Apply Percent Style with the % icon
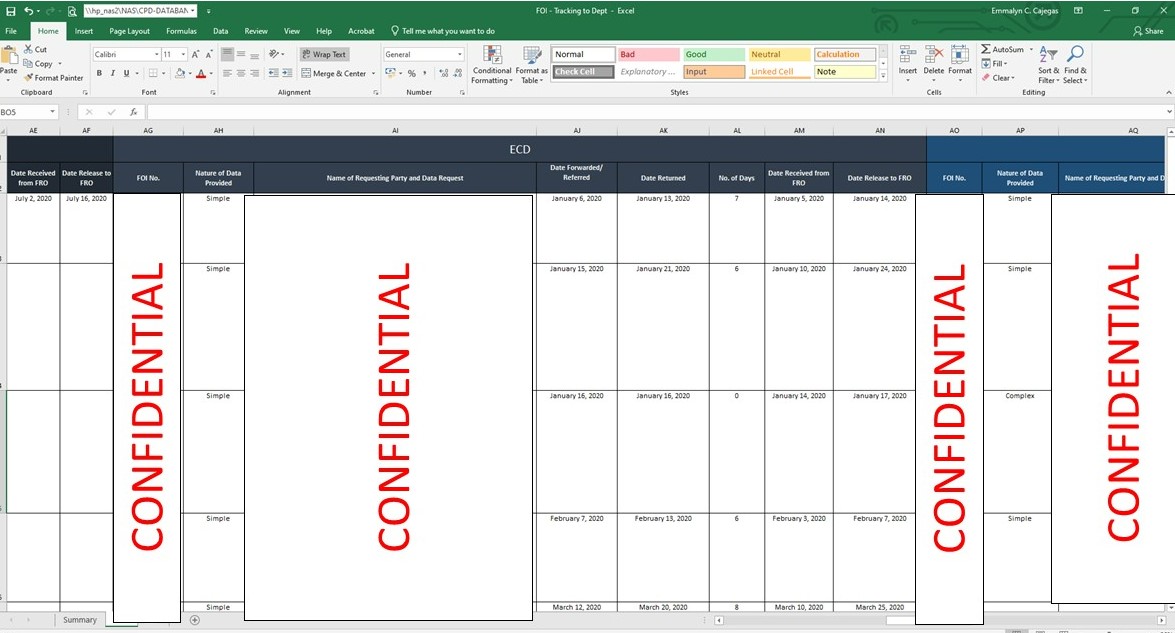Screen dimensions: 1175x633 411,73
